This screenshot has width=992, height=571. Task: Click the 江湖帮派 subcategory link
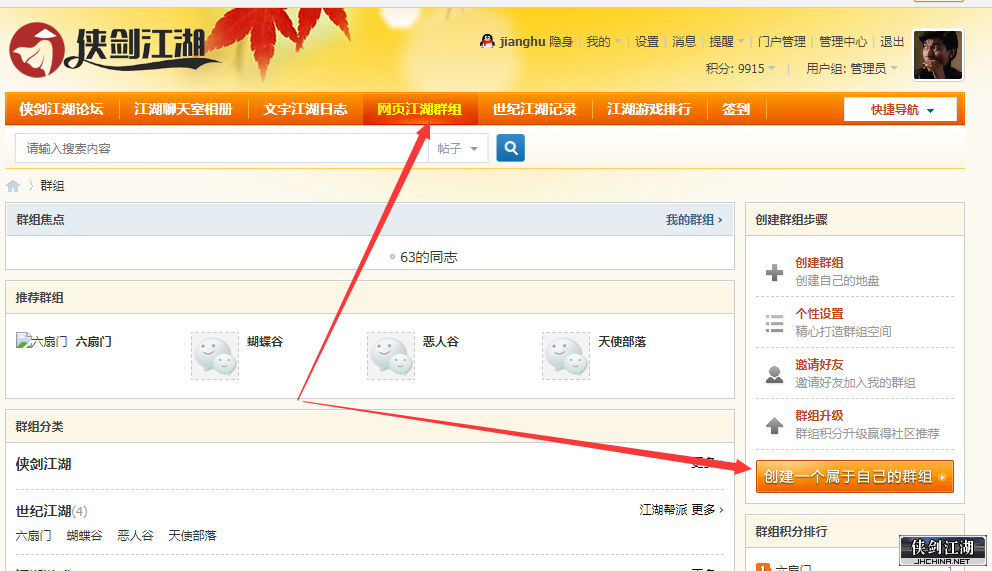coord(663,510)
